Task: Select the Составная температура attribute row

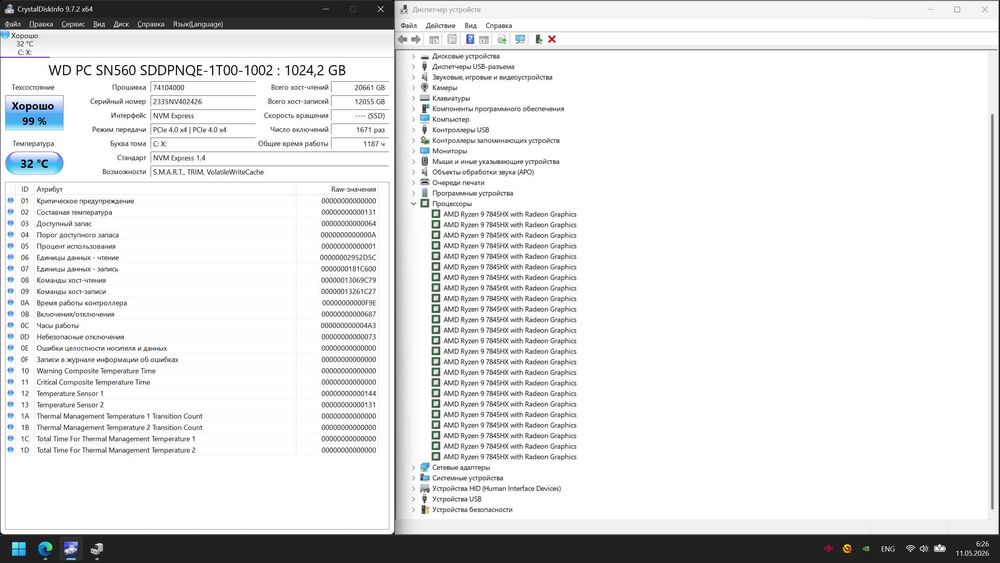Action: (x=192, y=212)
